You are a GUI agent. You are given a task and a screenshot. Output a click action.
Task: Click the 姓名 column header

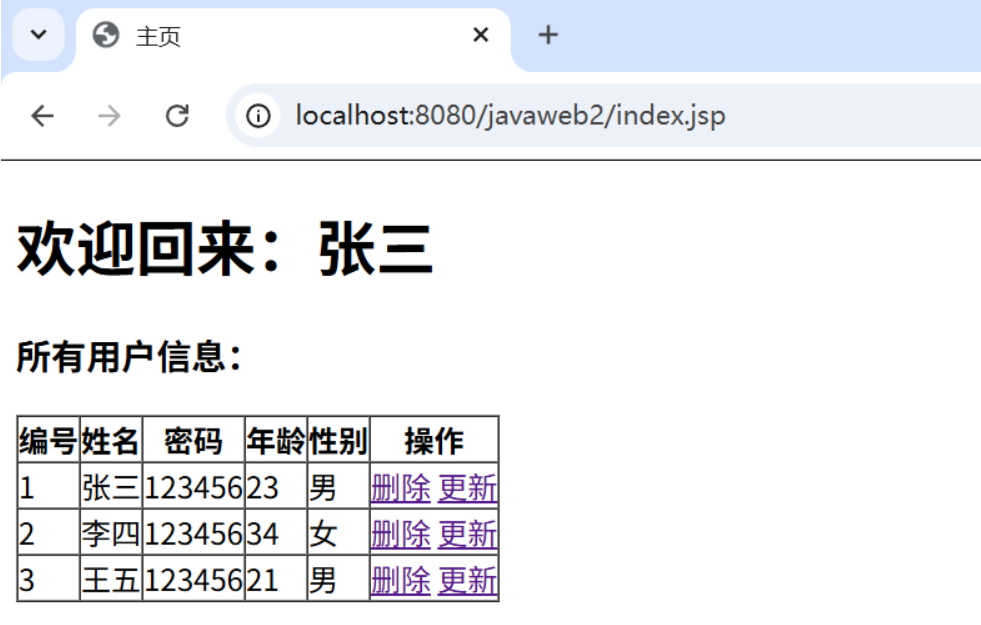pyautogui.click(x=111, y=440)
